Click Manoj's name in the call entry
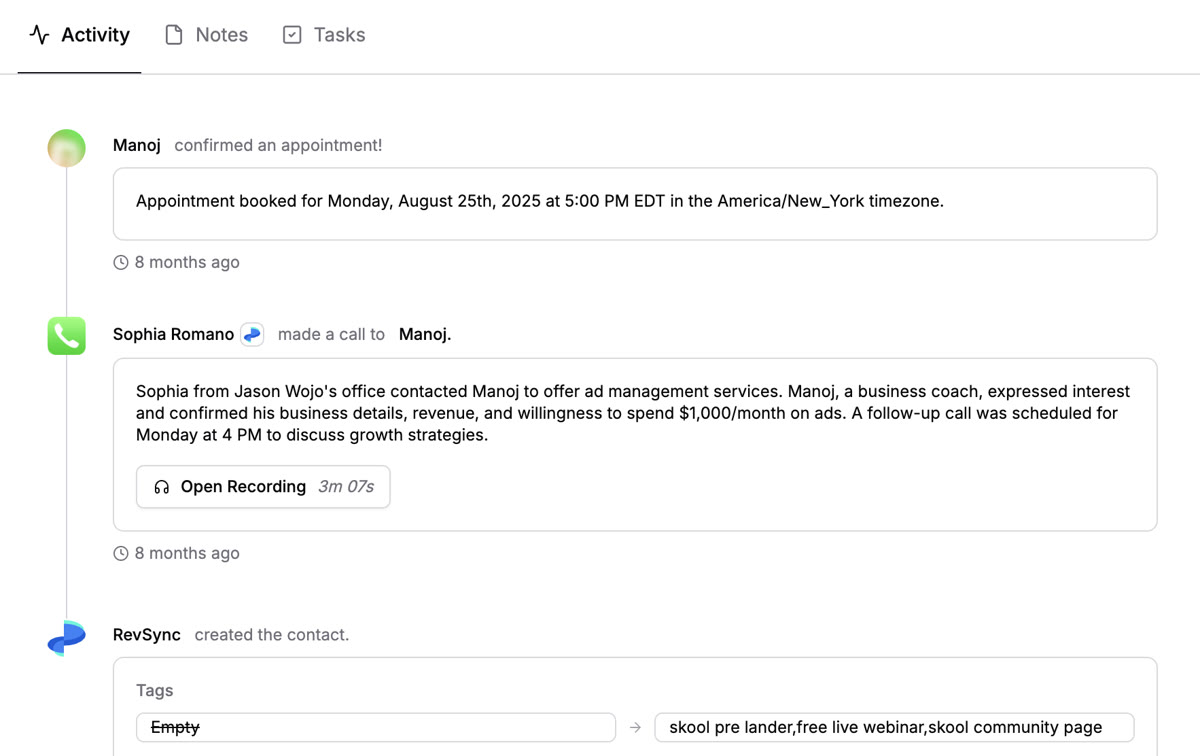The image size is (1200, 756). (424, 334)
